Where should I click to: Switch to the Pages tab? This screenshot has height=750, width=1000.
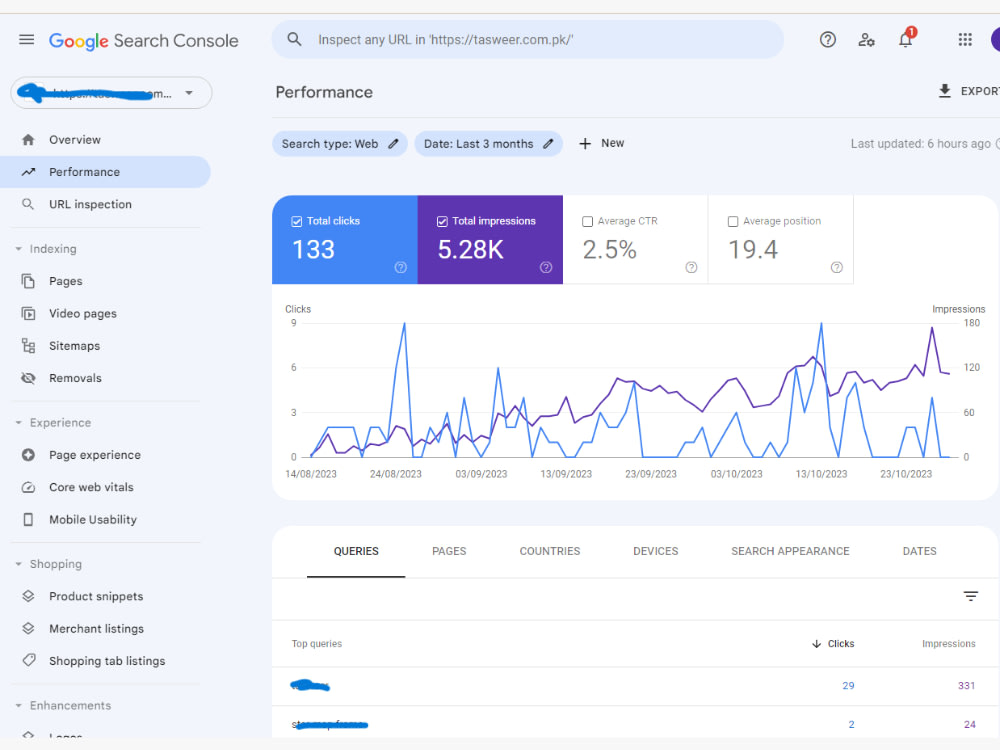449,551
